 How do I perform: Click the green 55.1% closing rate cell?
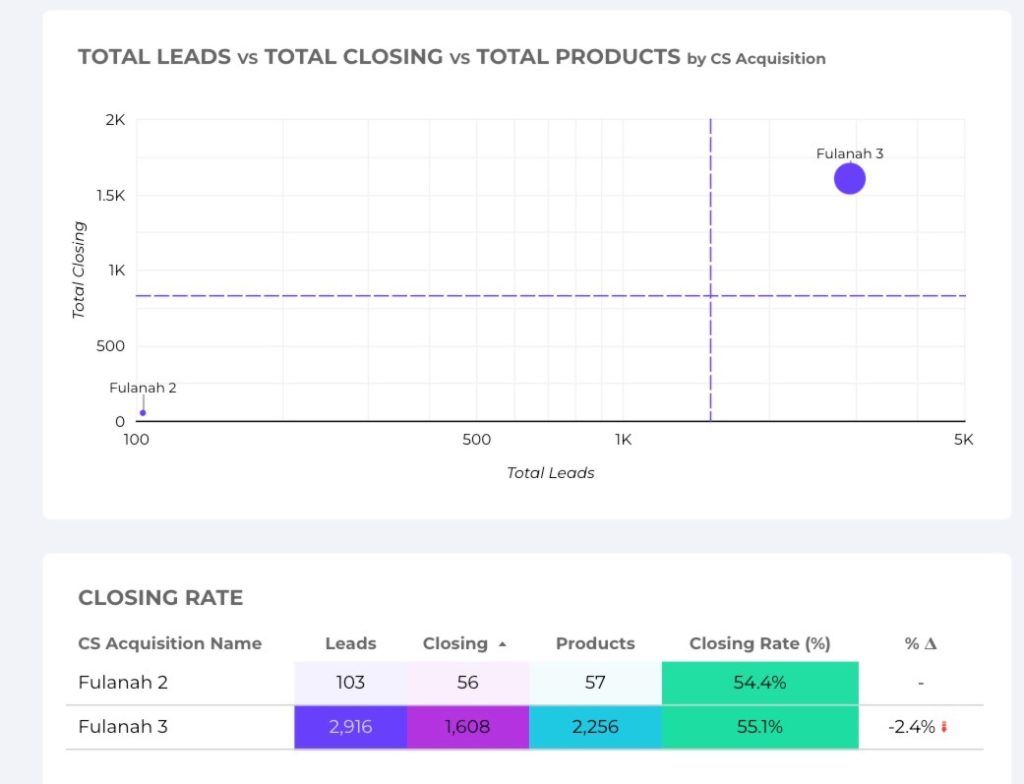[x=760, y=727]
